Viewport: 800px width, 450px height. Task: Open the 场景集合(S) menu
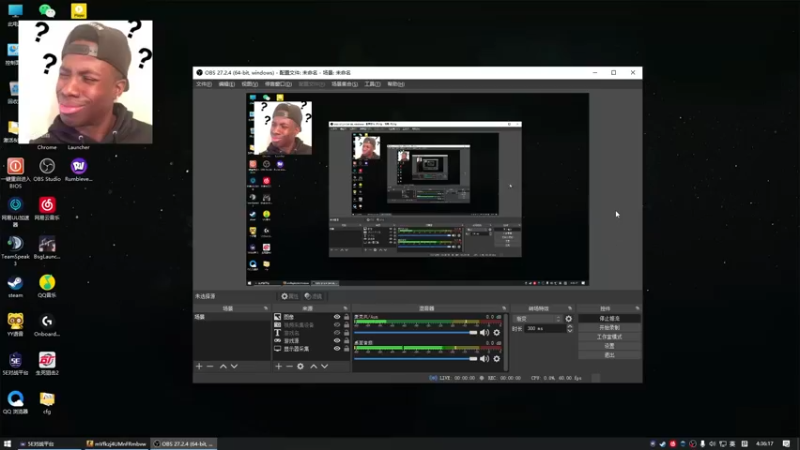point(344,84)
